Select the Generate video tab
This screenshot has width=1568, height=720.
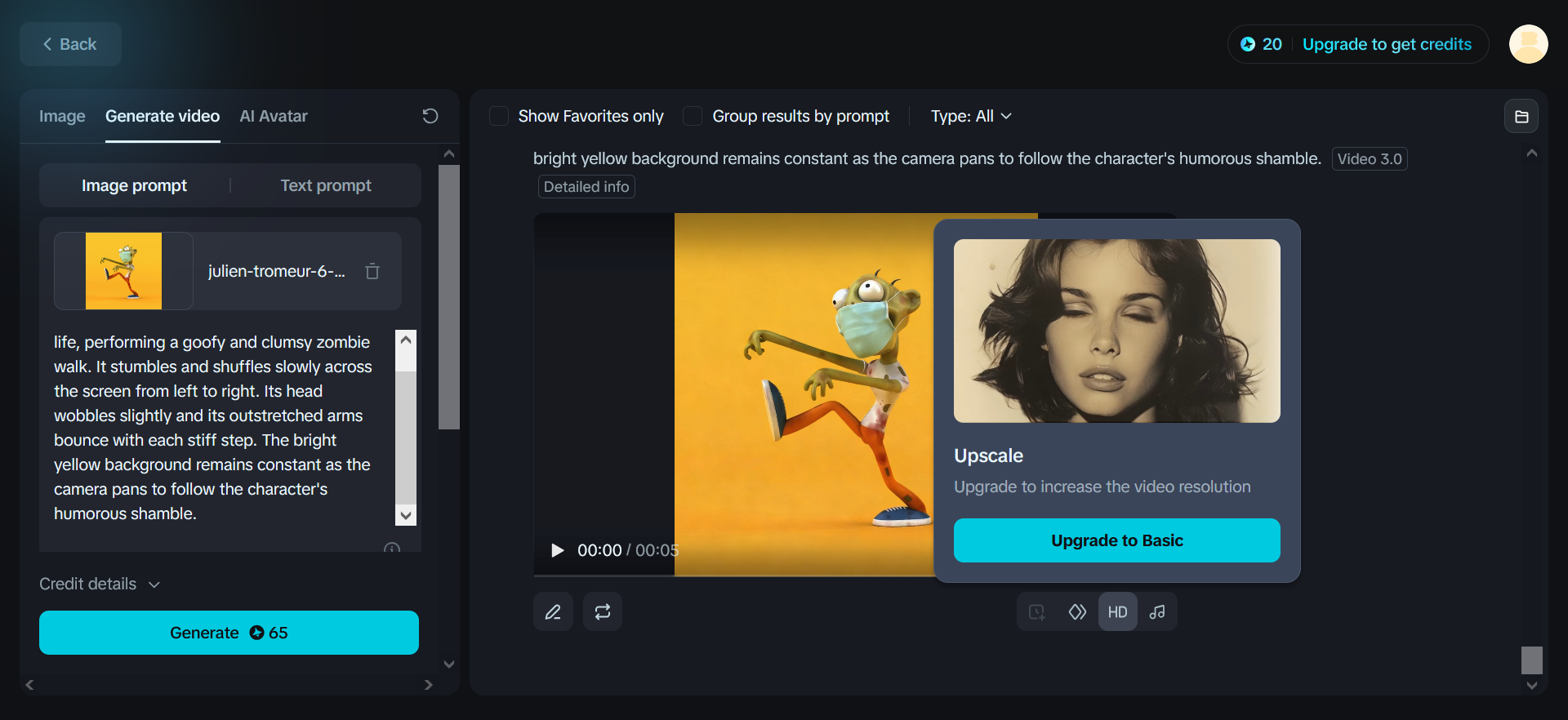(163, 116)
